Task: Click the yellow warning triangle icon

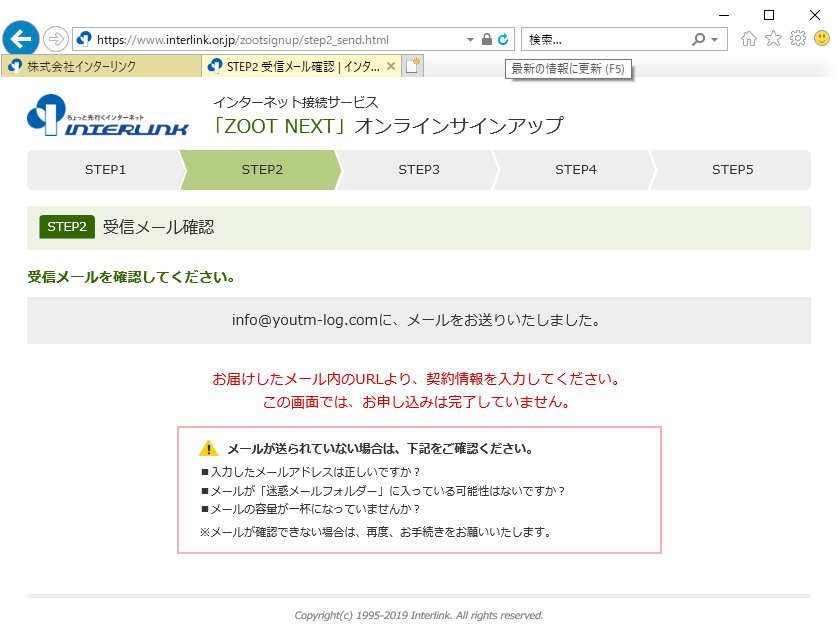Action: point(209,448)
